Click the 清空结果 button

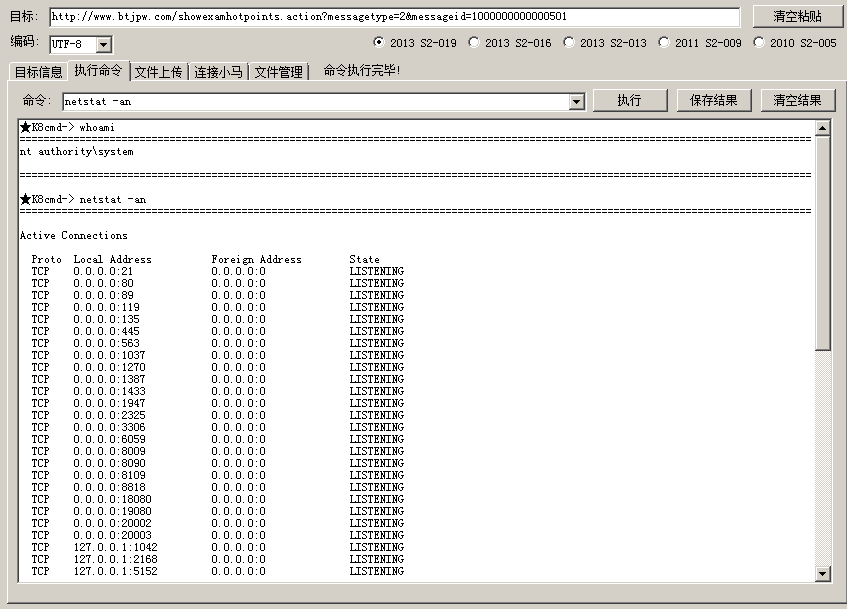click(797, 101)
